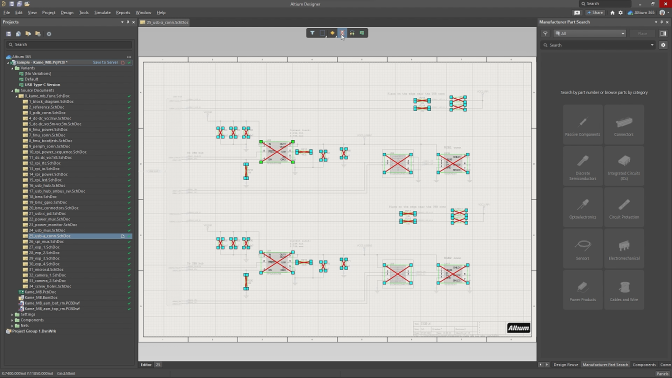
Task: Open the Simulate menu
Action: pyautogui.click(x=102, y=13)
